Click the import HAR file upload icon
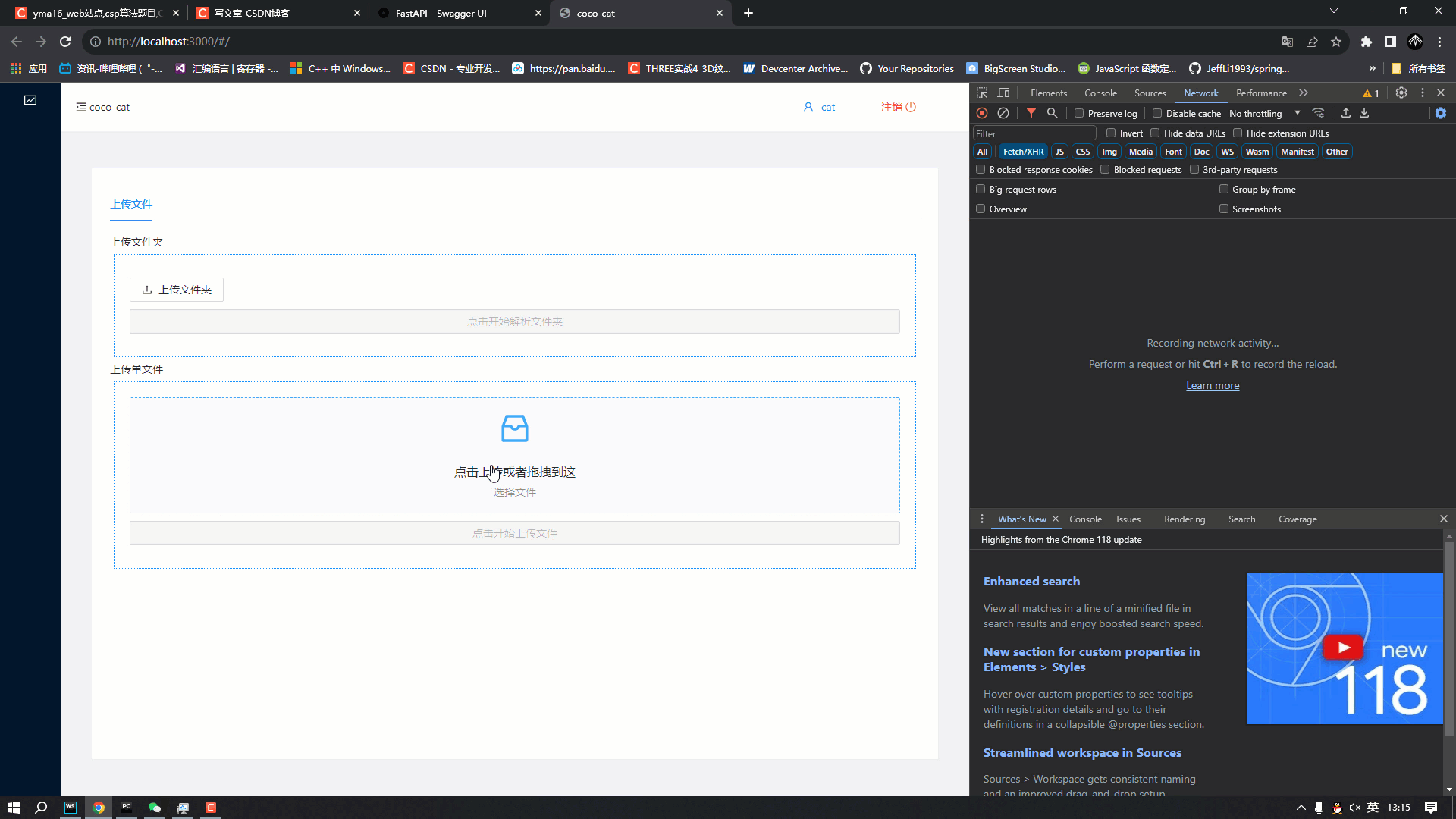Image resolution: width=1456 pixels, height=819 pixels. 1346,113
